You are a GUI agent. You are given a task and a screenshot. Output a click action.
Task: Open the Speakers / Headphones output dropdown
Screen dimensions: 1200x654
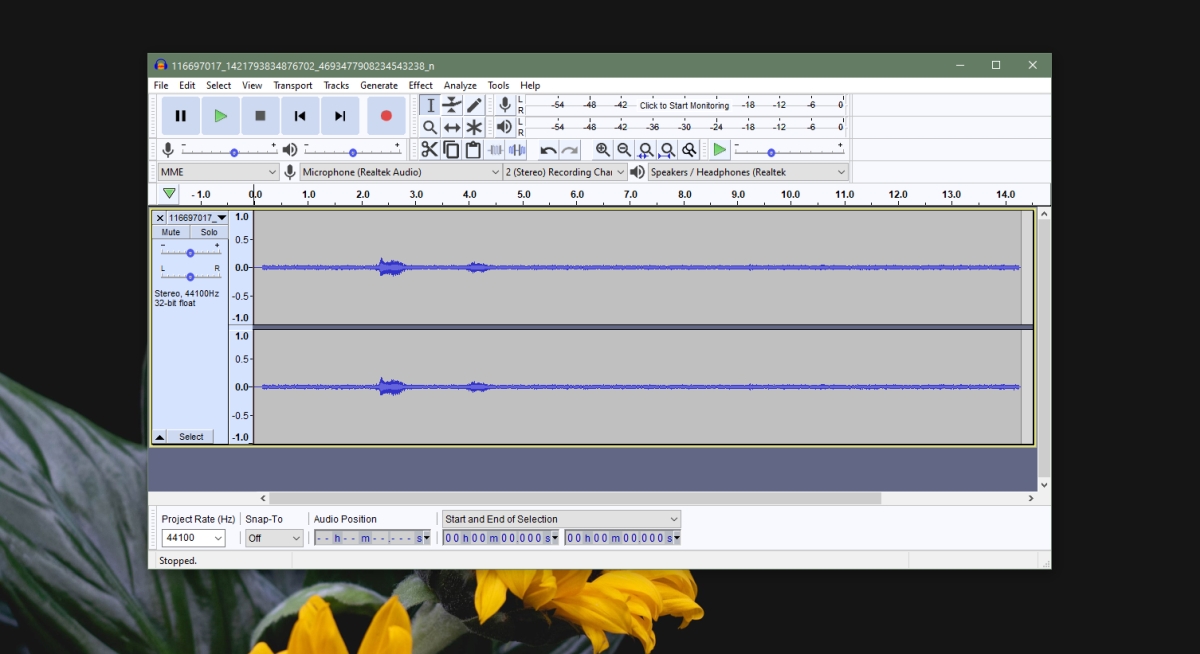(x=748, y=172)
